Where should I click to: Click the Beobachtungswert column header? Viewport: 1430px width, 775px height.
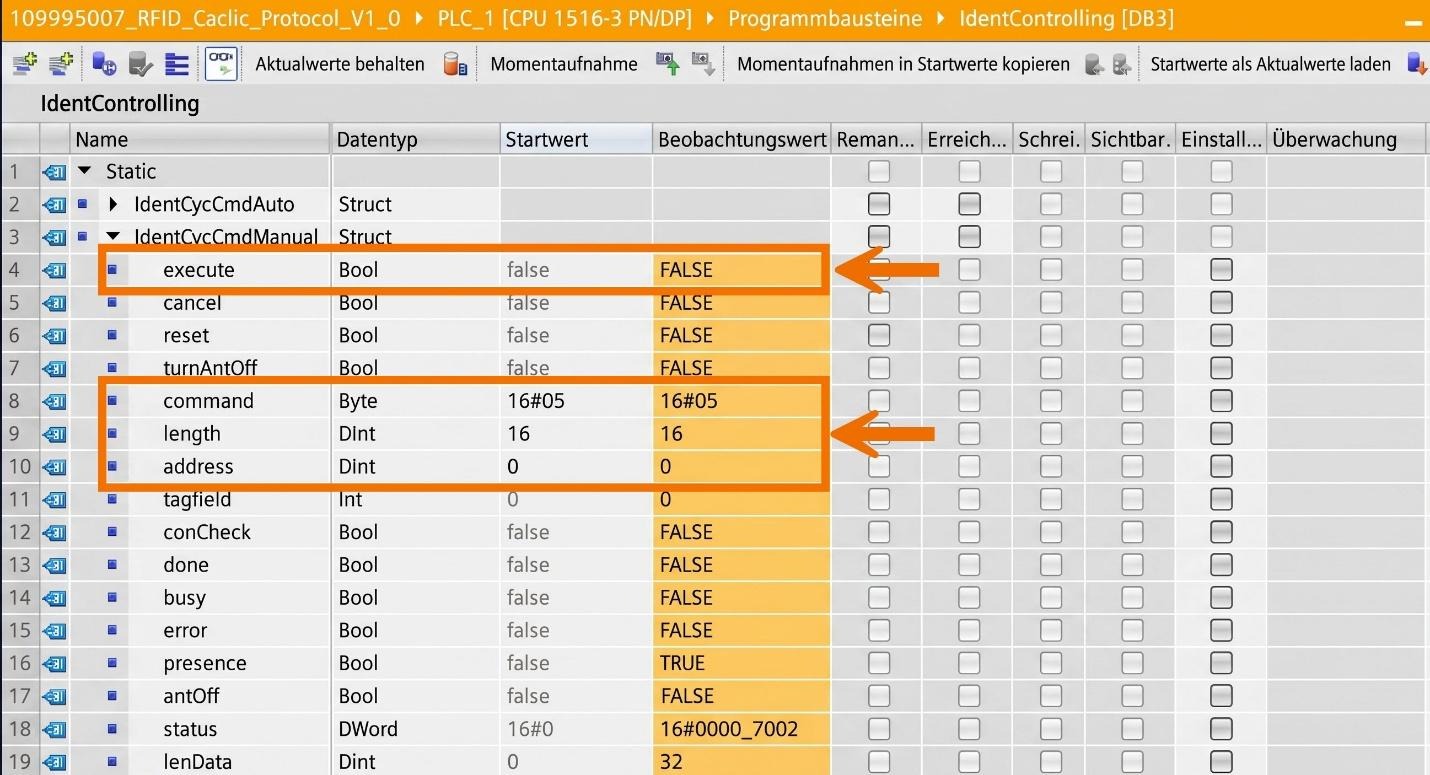coord(742,140)
